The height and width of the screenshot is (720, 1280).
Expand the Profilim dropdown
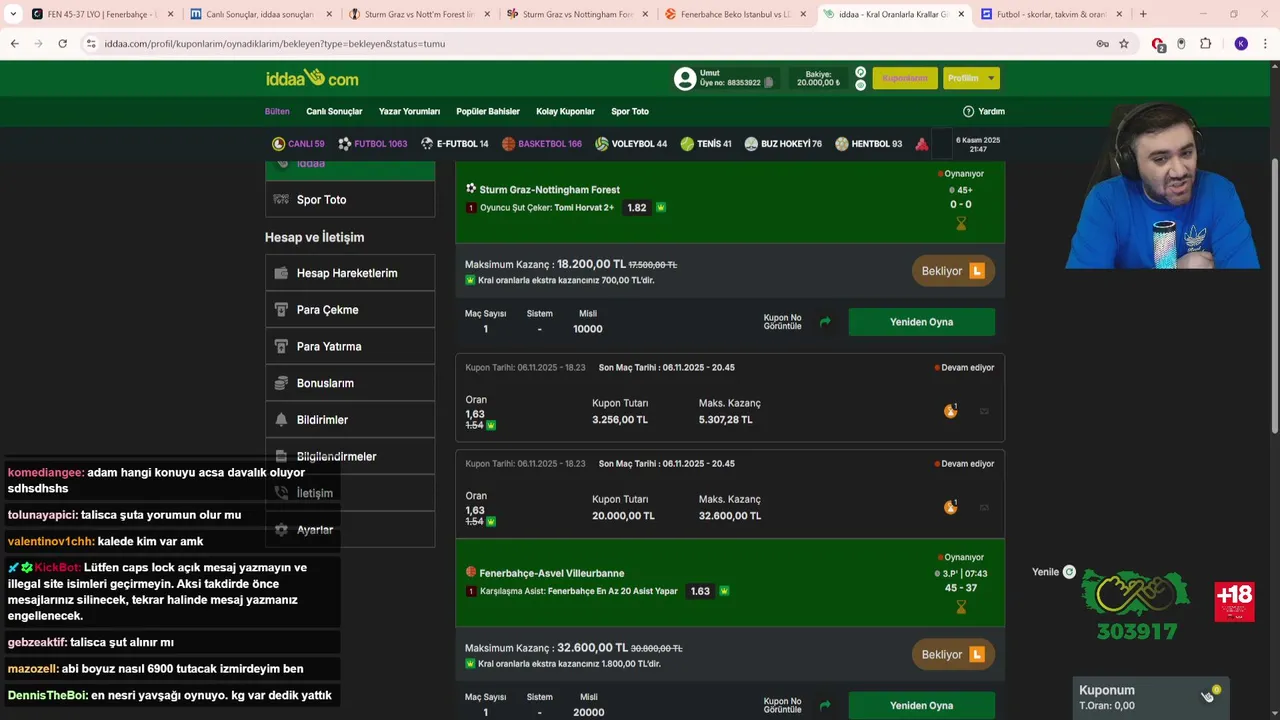pos(971,78)
